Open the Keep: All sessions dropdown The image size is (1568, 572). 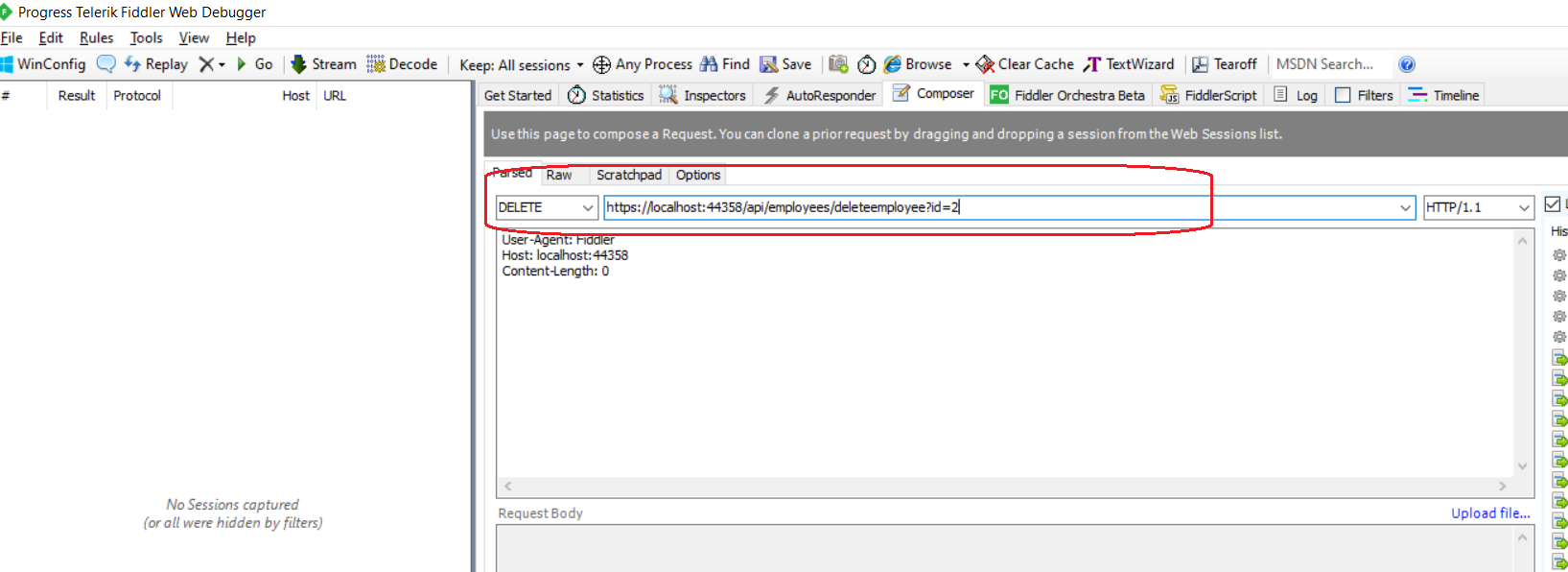click(x=522, y=65)
